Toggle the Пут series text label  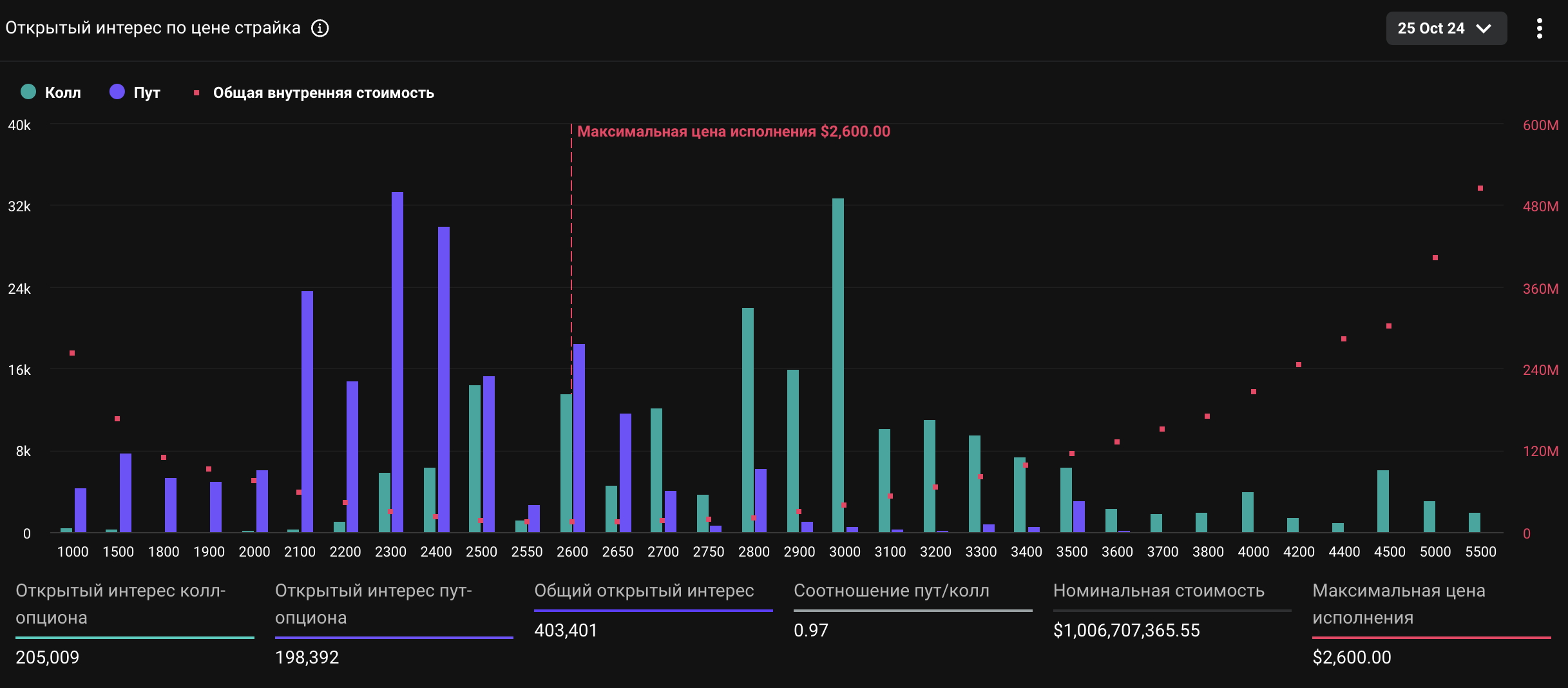click(147, 93)
